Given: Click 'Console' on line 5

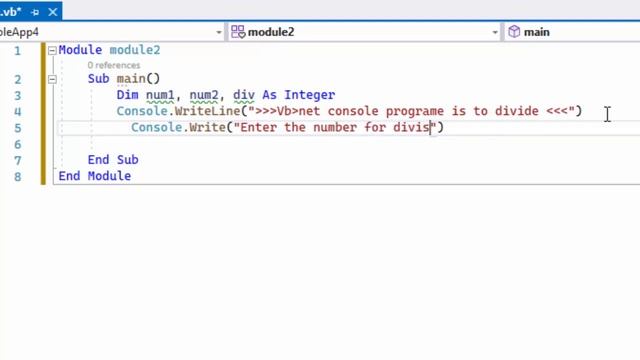Looking at the screenshot, I should (x=156, y=127).
